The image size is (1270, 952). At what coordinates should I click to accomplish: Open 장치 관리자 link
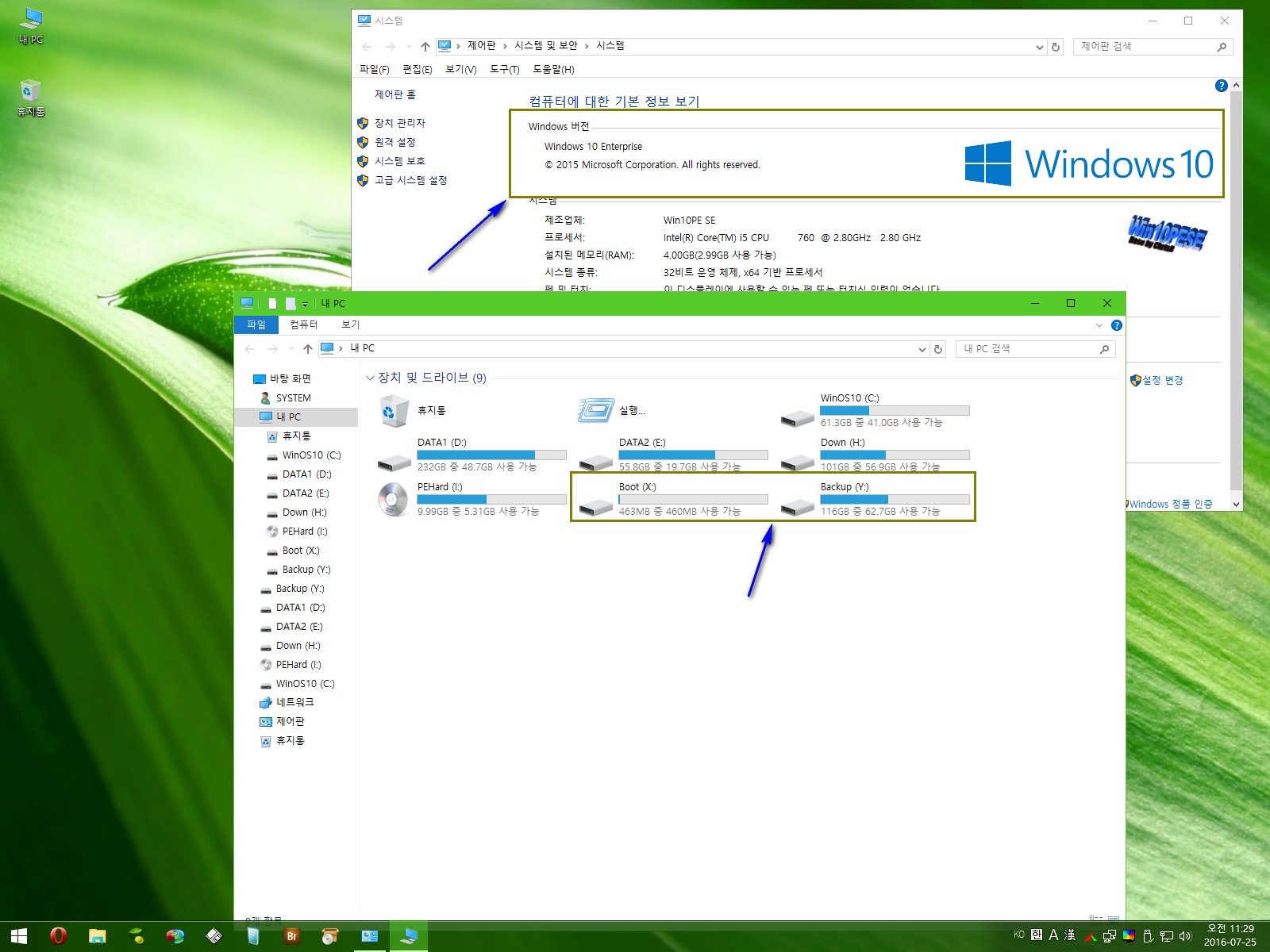399,123
